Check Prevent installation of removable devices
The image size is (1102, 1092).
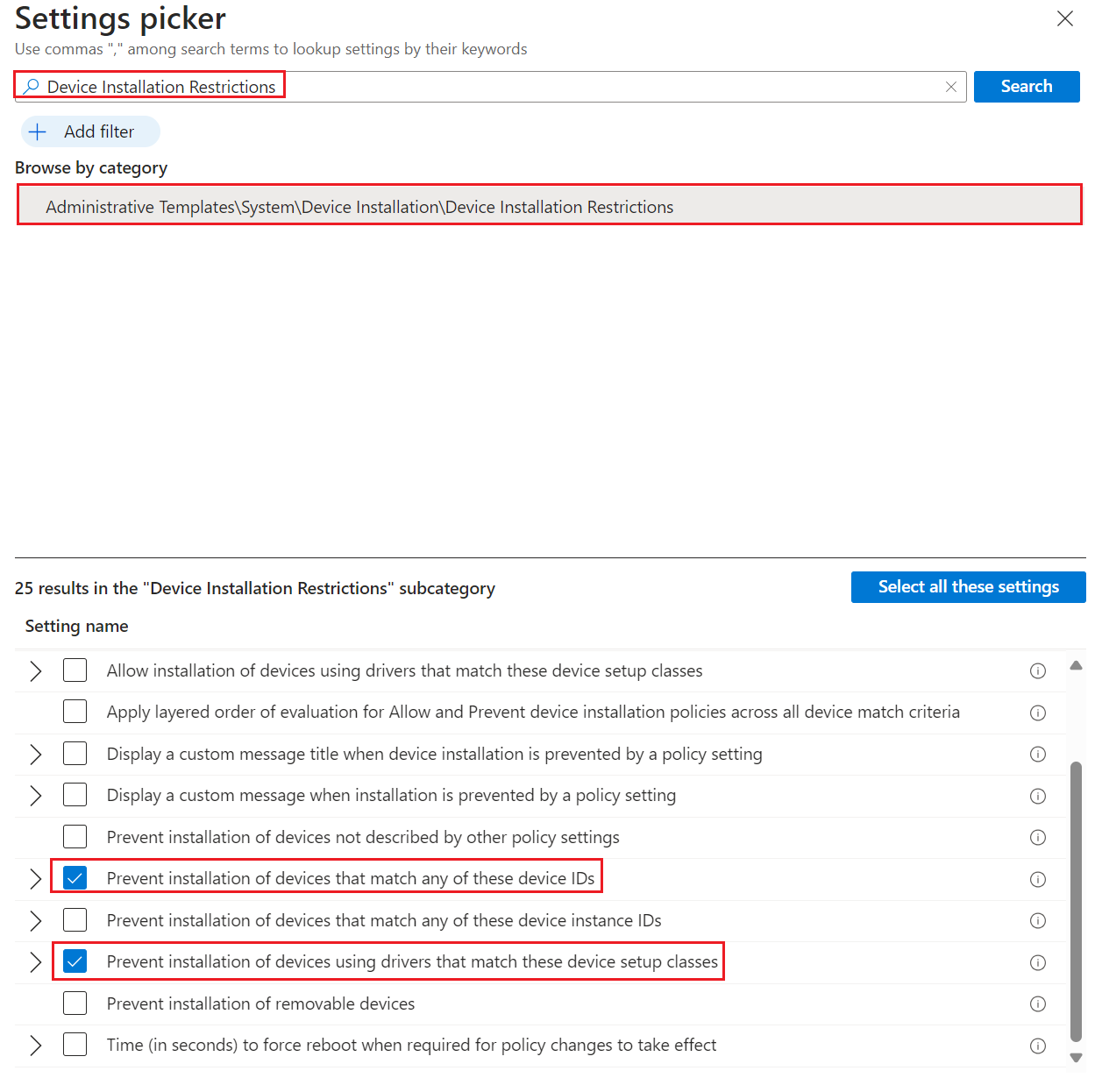[x=75, y=1003]
